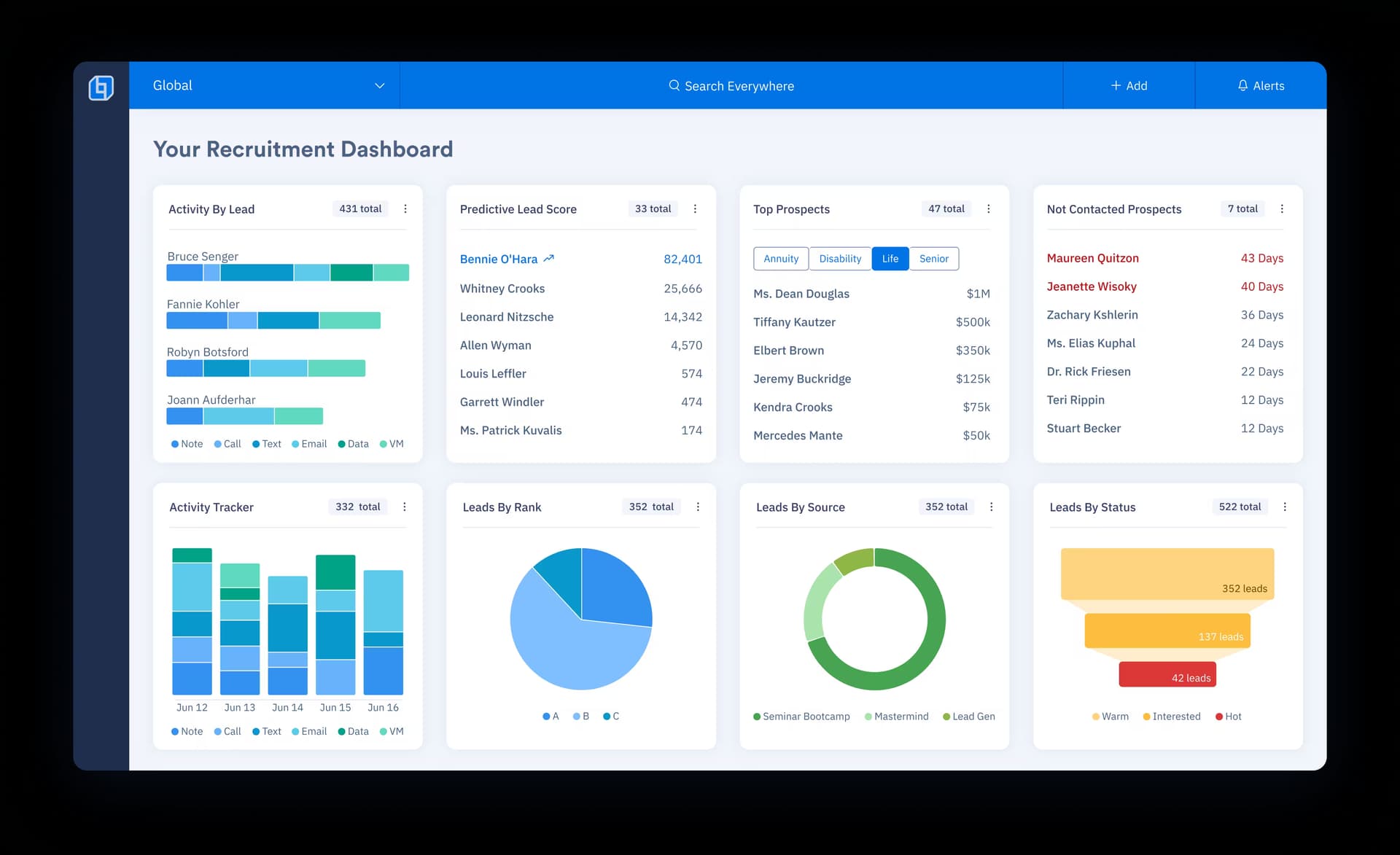This screenshot has height=855, width=1400.
Task: Open Top Prospects three-dot menu
Action: click(989, 209)
